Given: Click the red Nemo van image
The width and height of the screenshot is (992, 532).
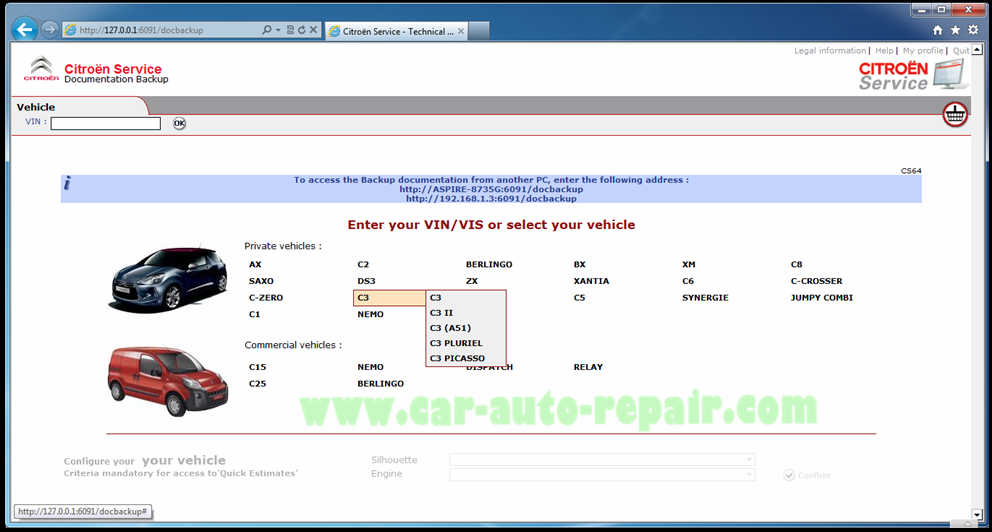Looking at the screenshot, I should 168,381.
